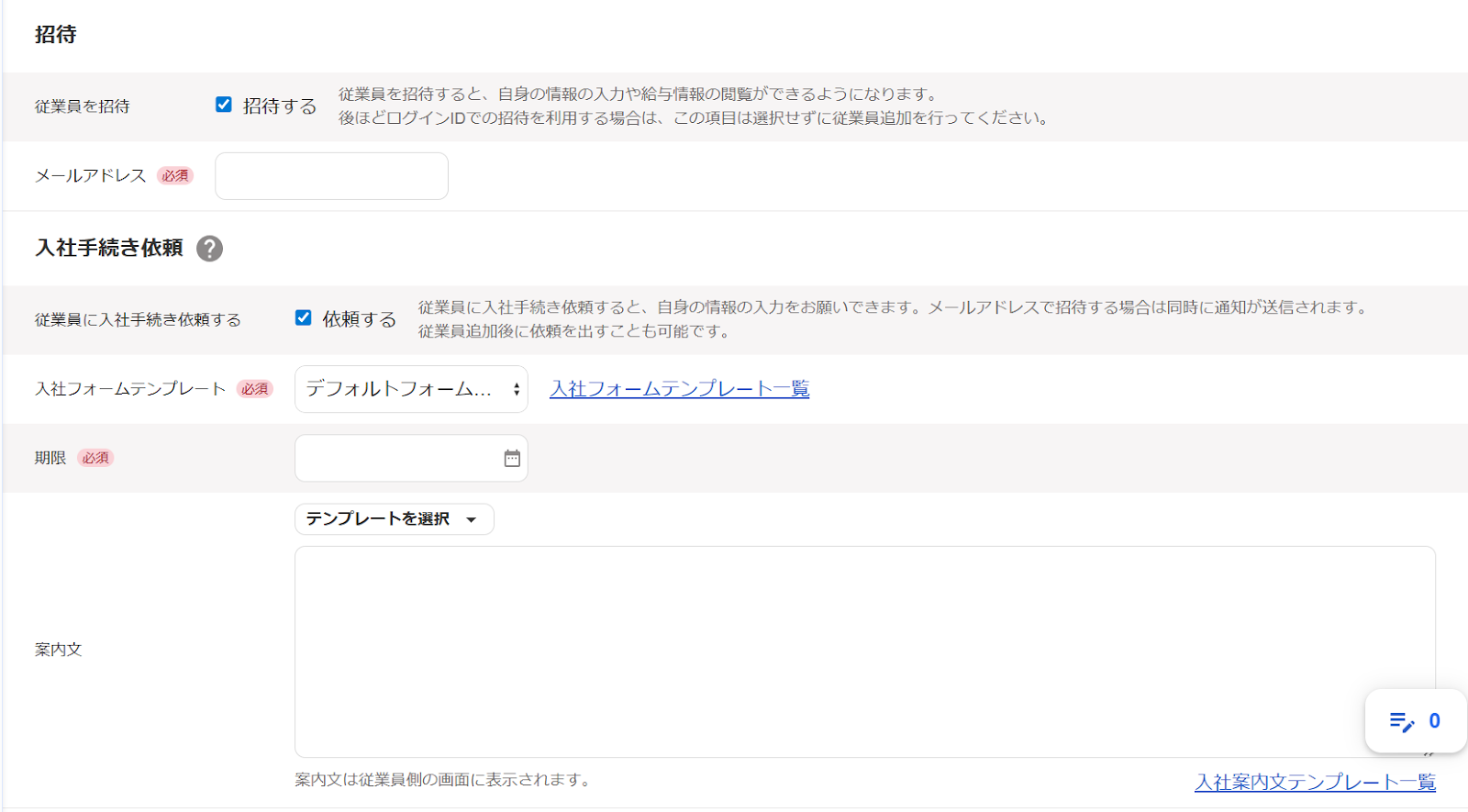The image size is (1468, 812).
Task: Click the 従業員を招待 row label
Action: [x=83, y=106]
